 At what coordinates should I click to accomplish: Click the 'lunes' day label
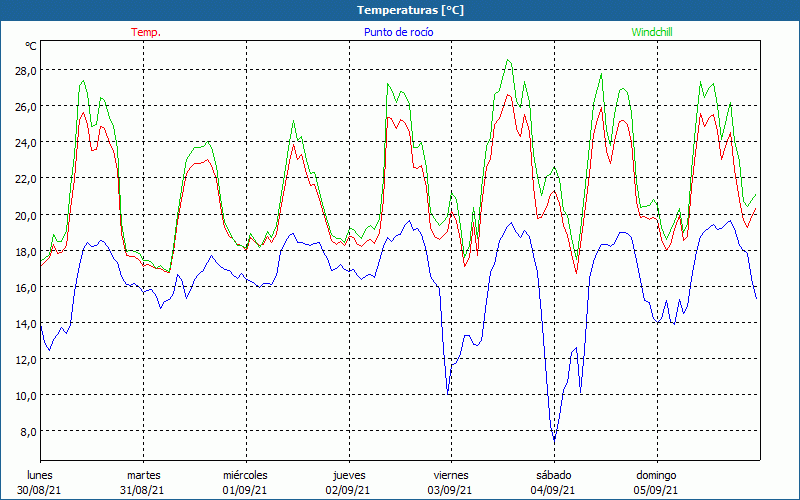click(40, 475)
